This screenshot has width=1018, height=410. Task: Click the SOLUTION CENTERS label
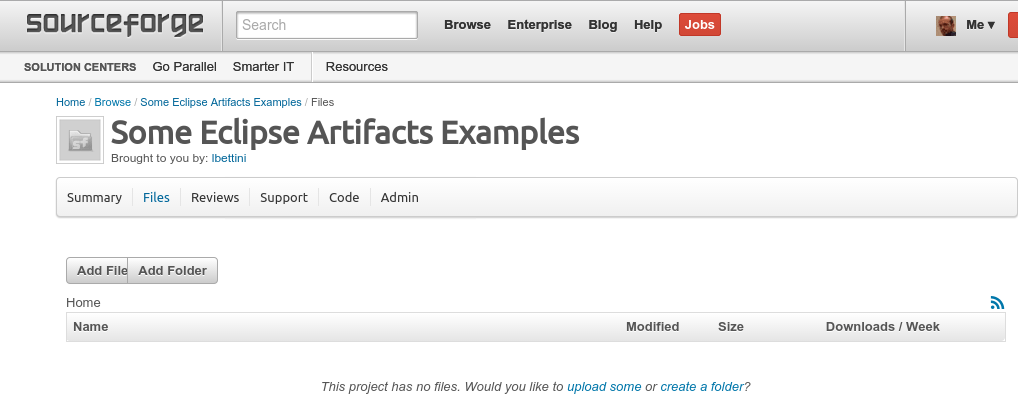tap(80, 67)
